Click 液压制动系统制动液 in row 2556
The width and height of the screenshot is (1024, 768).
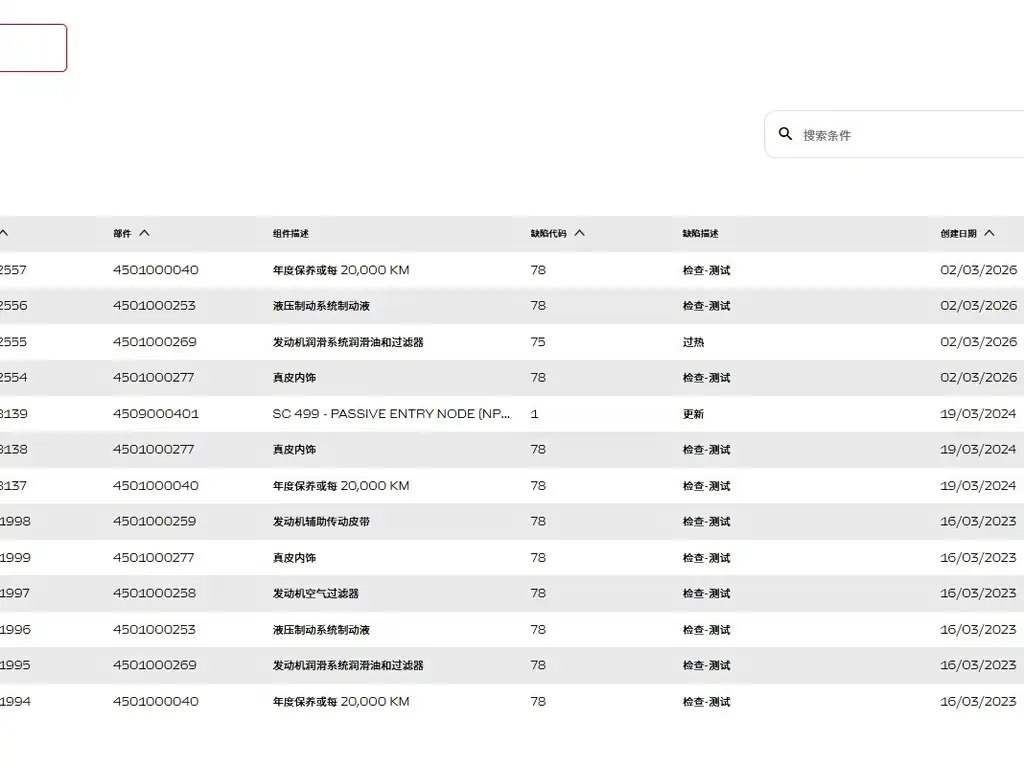coord(321,306)
